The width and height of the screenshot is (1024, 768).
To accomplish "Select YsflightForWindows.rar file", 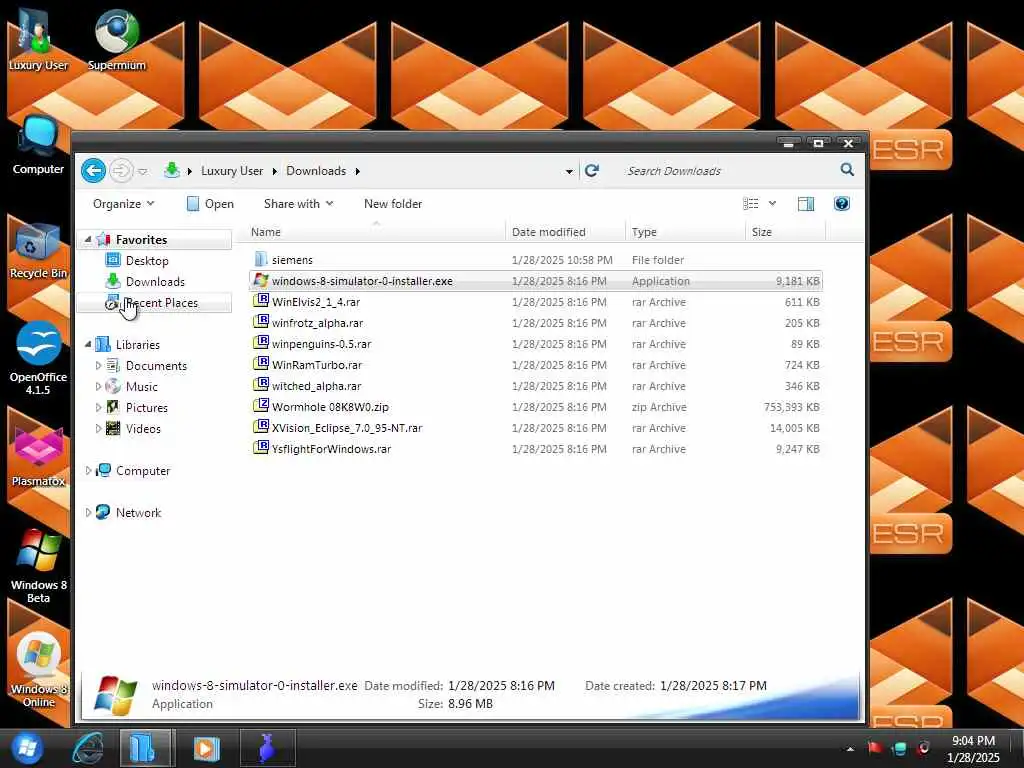I will pyautogui.click(x=536, y=449).
